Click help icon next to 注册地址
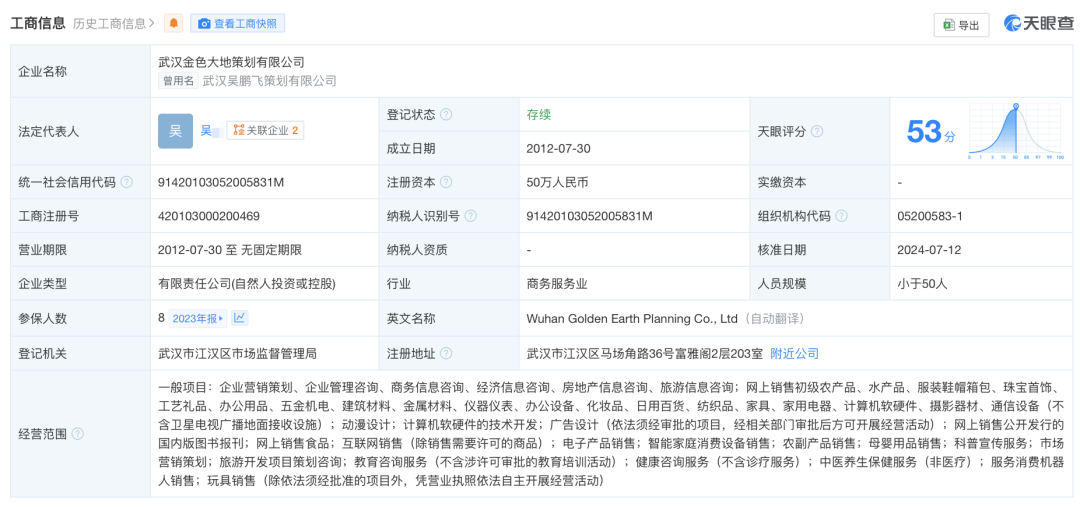The image size is (1080, 507). 446,353
